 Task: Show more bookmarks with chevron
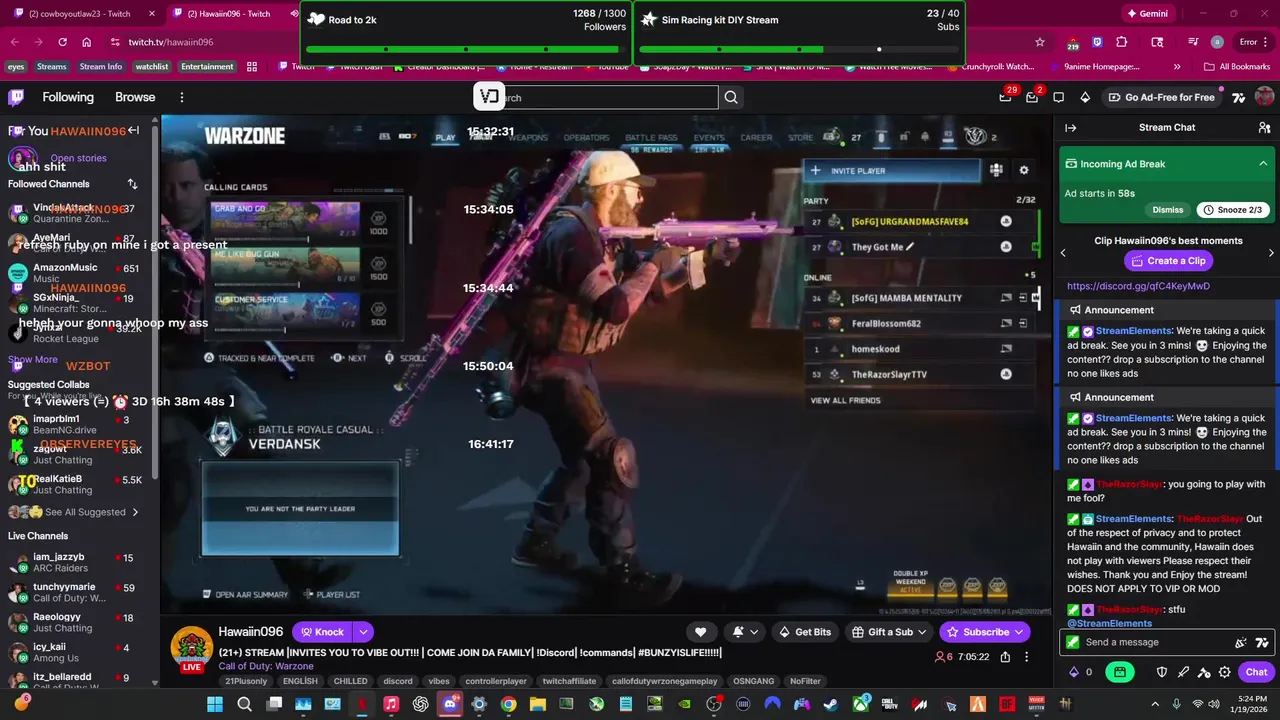(1177, 67)
